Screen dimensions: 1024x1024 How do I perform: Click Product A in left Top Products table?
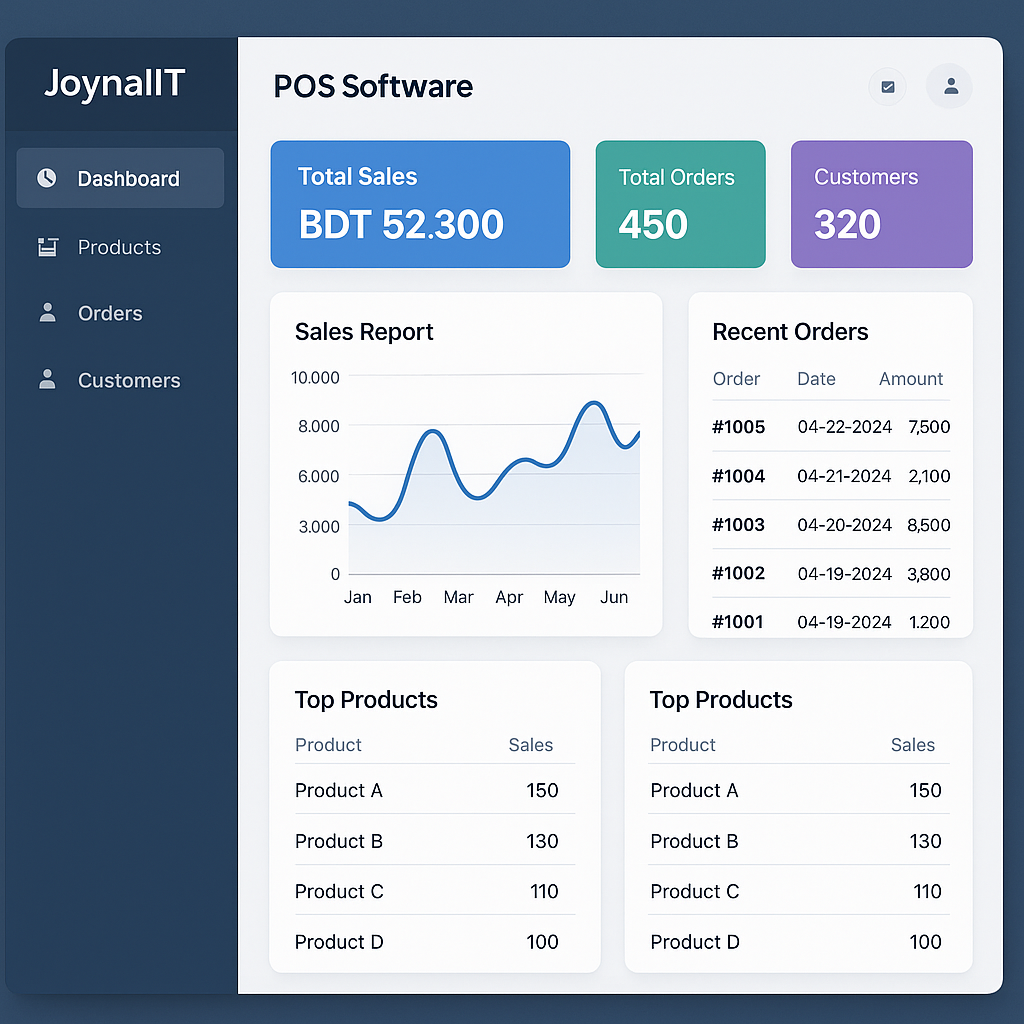[x=339, y=790]
